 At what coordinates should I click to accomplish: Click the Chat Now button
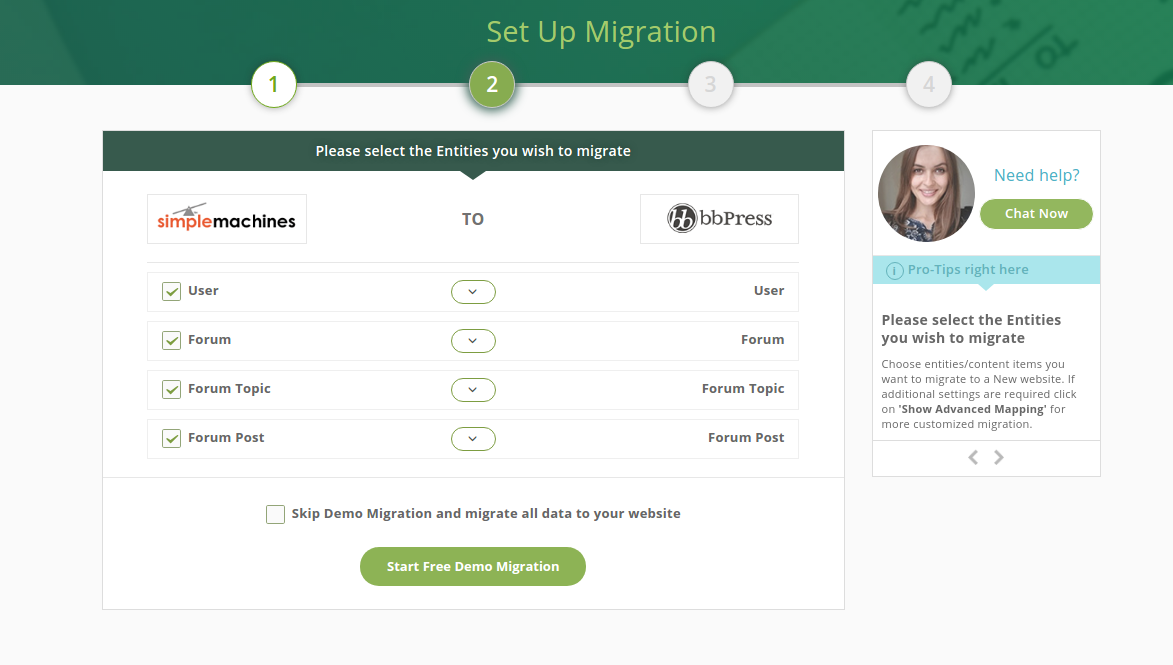tap(1036, 214)
